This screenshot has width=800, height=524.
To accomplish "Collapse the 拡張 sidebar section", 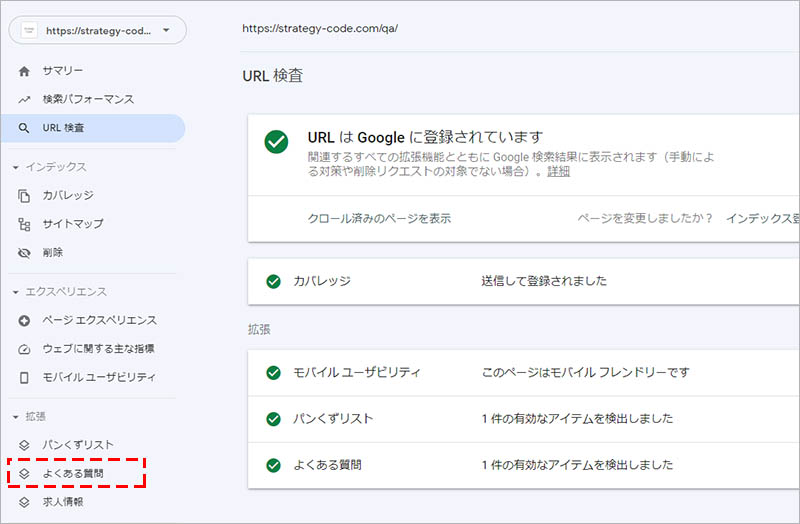I will tap(16, 416).
